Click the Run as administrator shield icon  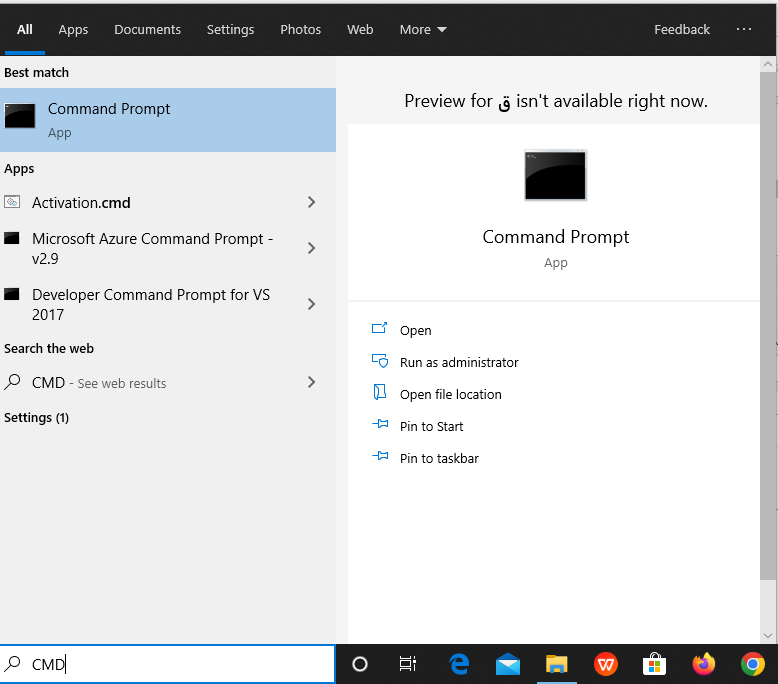point(380,361)
